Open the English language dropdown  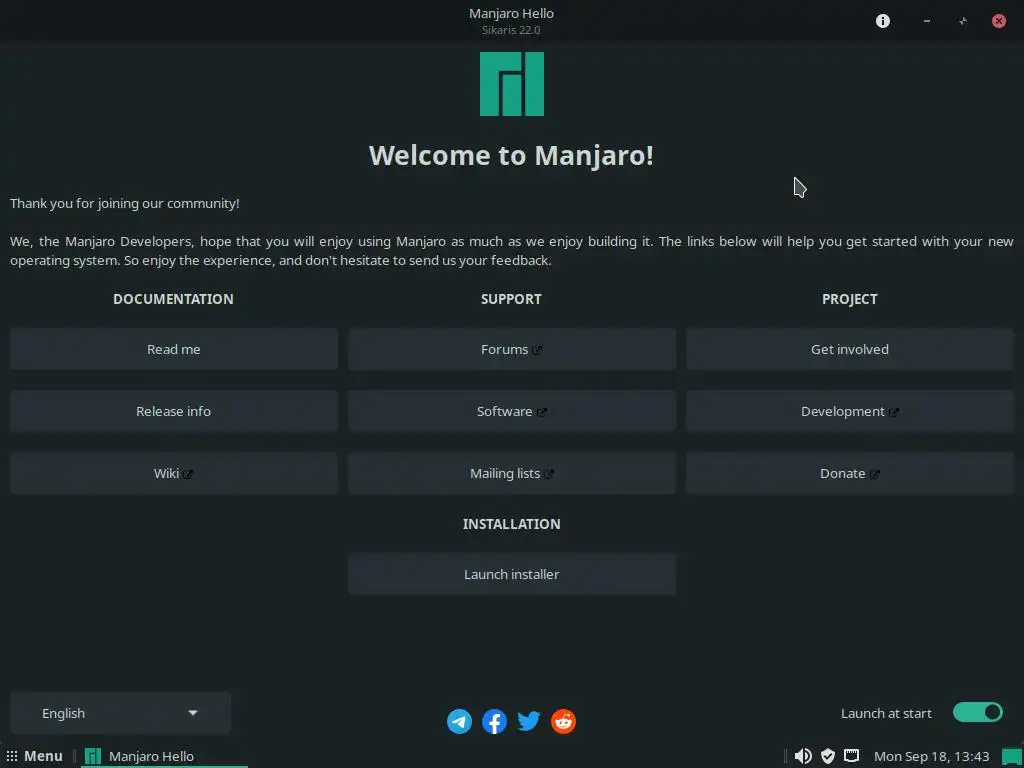[x=120, y=713]
